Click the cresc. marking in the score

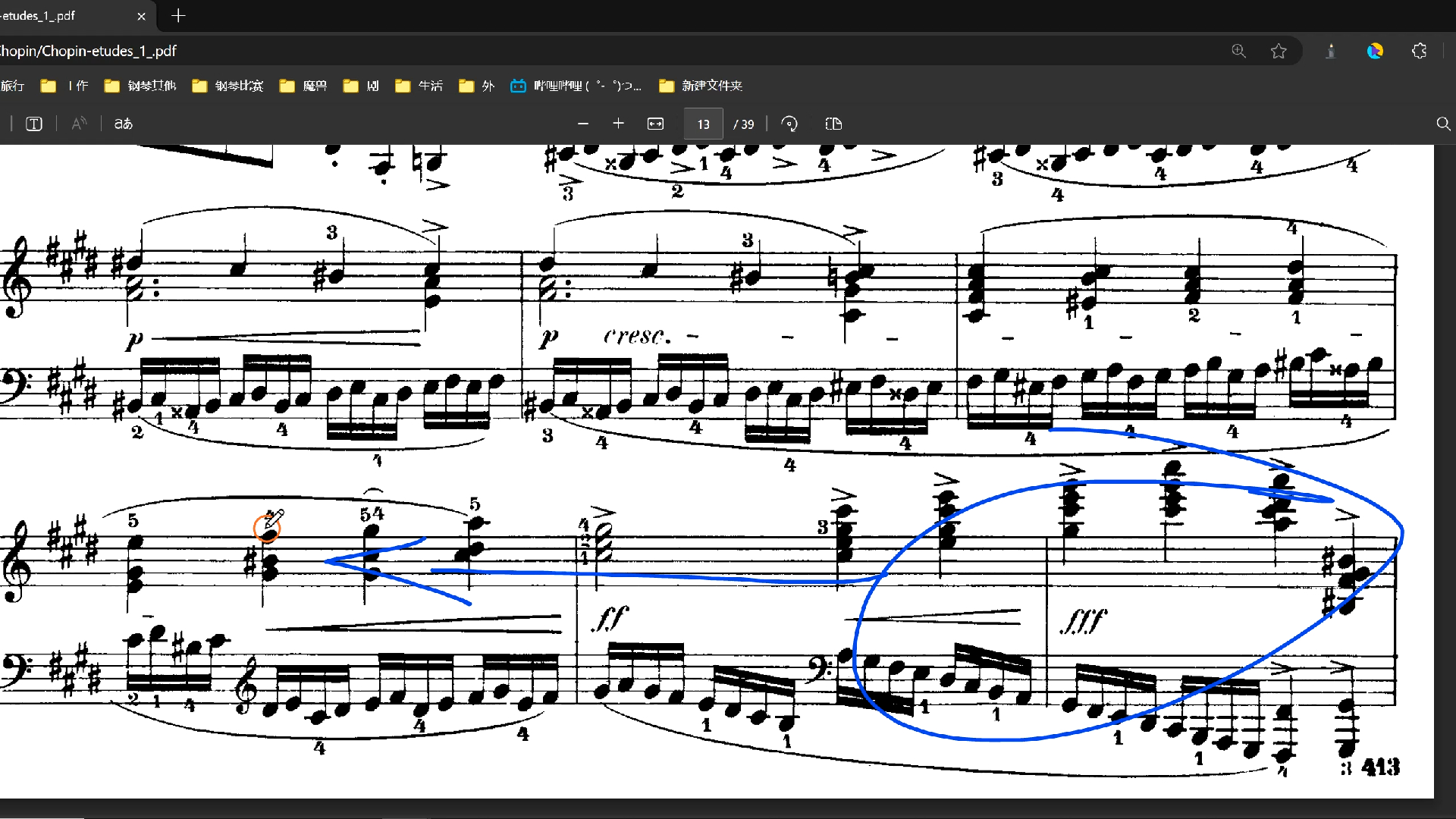click(638, 335)
